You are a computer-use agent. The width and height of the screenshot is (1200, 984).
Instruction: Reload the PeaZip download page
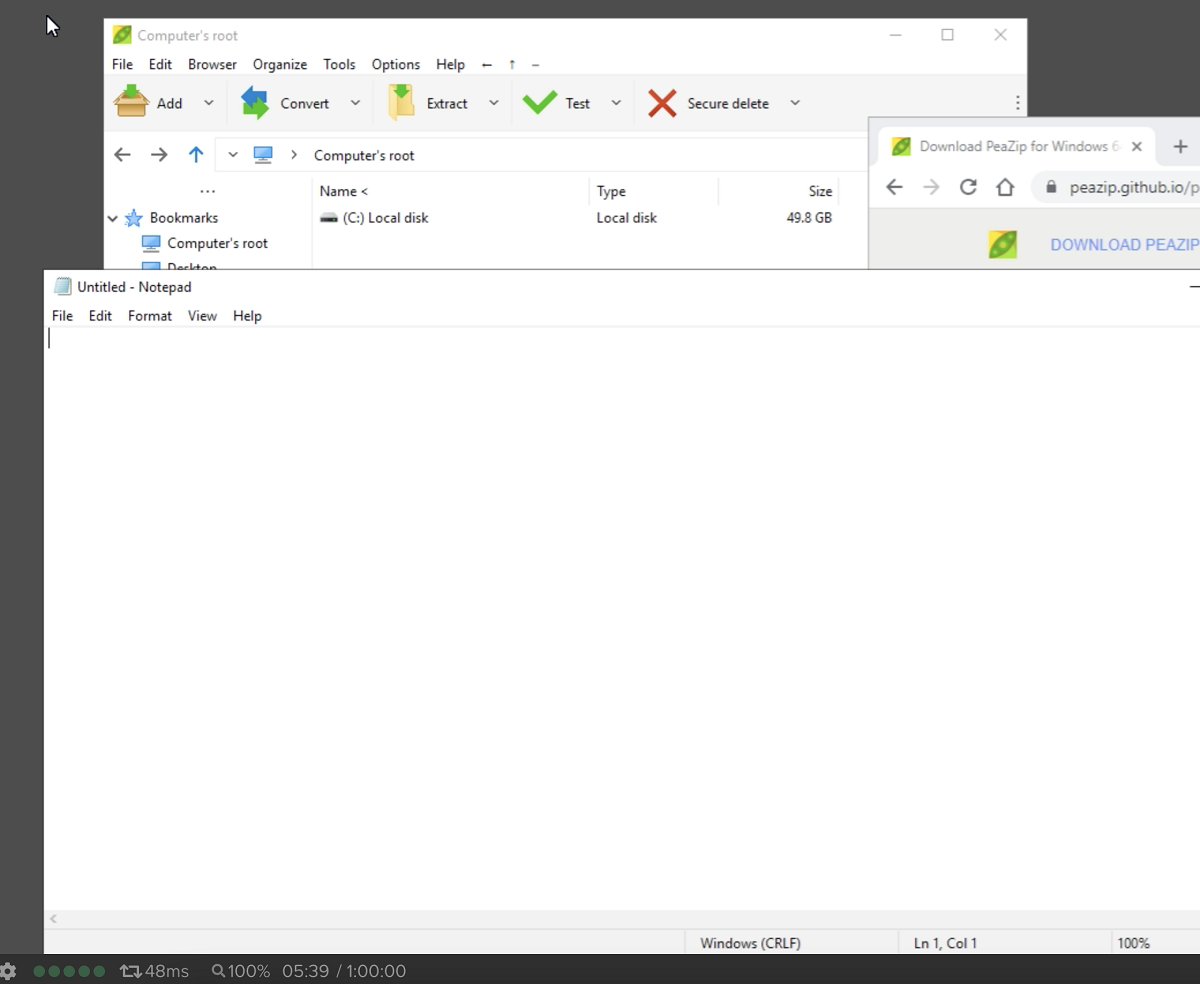click(x=968, y=187)
